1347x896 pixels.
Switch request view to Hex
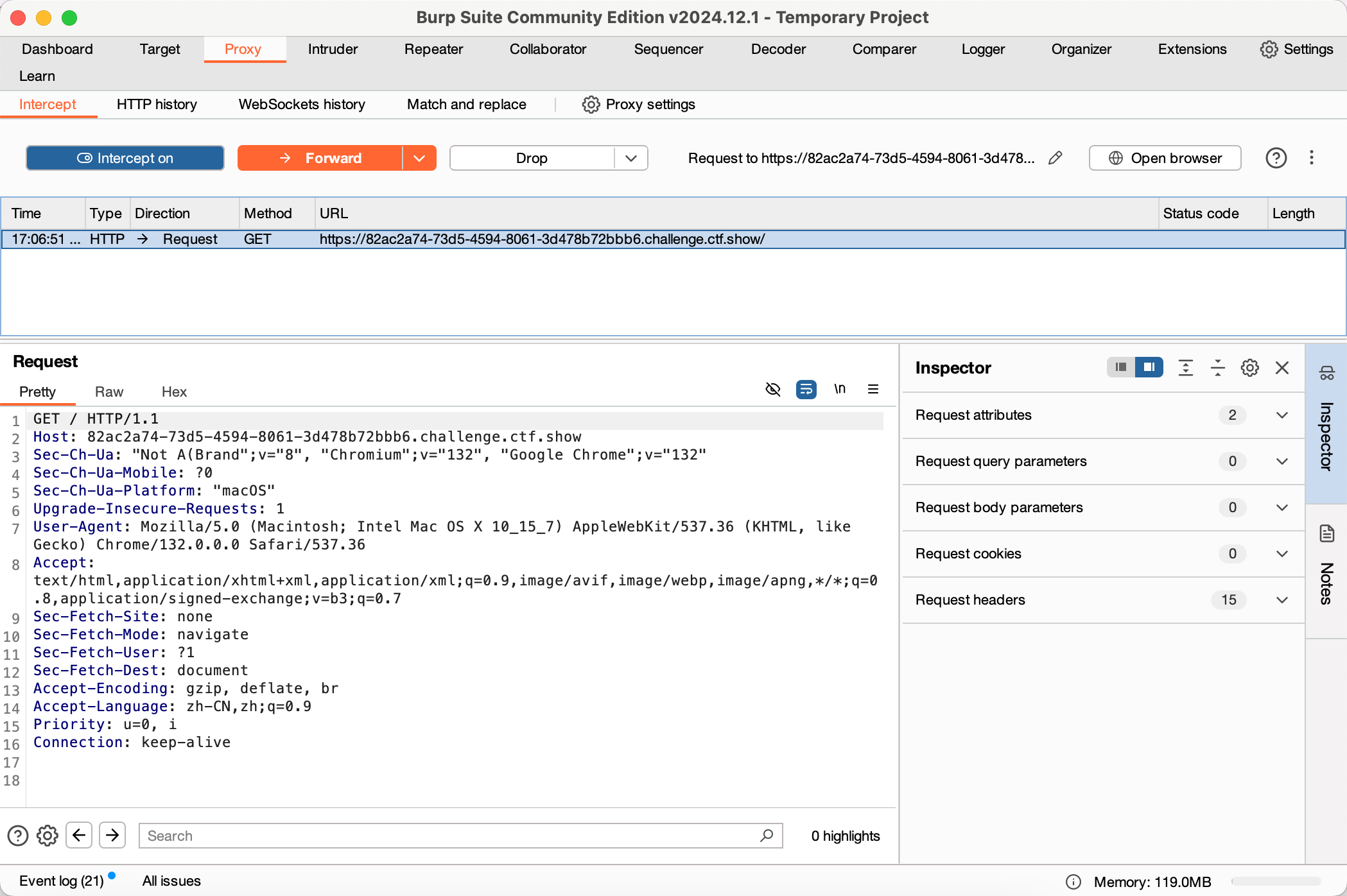174,392
